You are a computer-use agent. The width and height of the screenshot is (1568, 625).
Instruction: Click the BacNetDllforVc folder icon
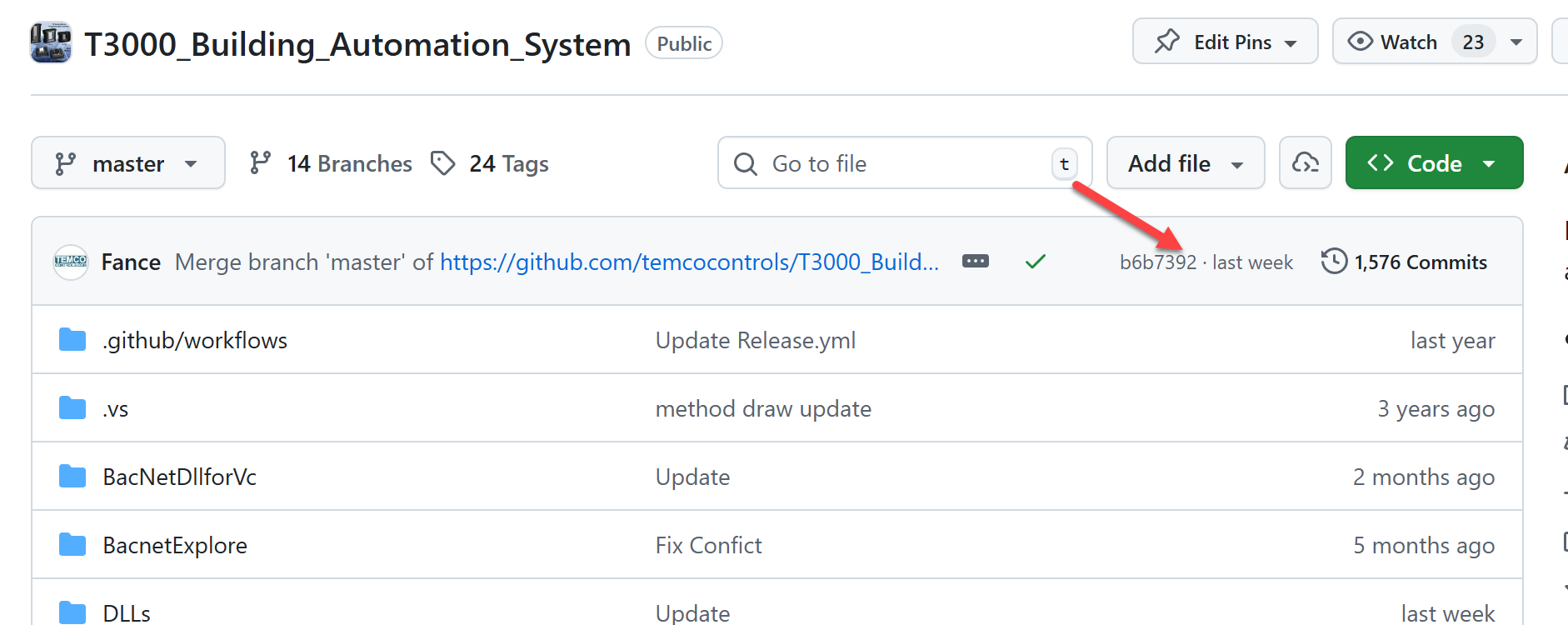pyautogui.click(x=72, y=477)
